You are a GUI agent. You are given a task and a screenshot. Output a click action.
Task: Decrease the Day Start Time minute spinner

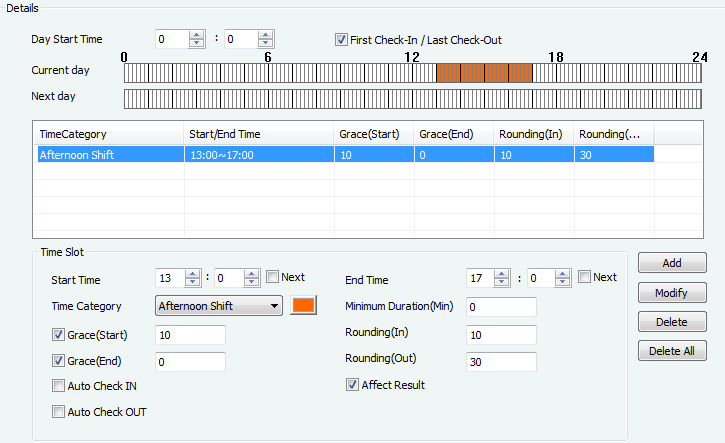point(265,44)
